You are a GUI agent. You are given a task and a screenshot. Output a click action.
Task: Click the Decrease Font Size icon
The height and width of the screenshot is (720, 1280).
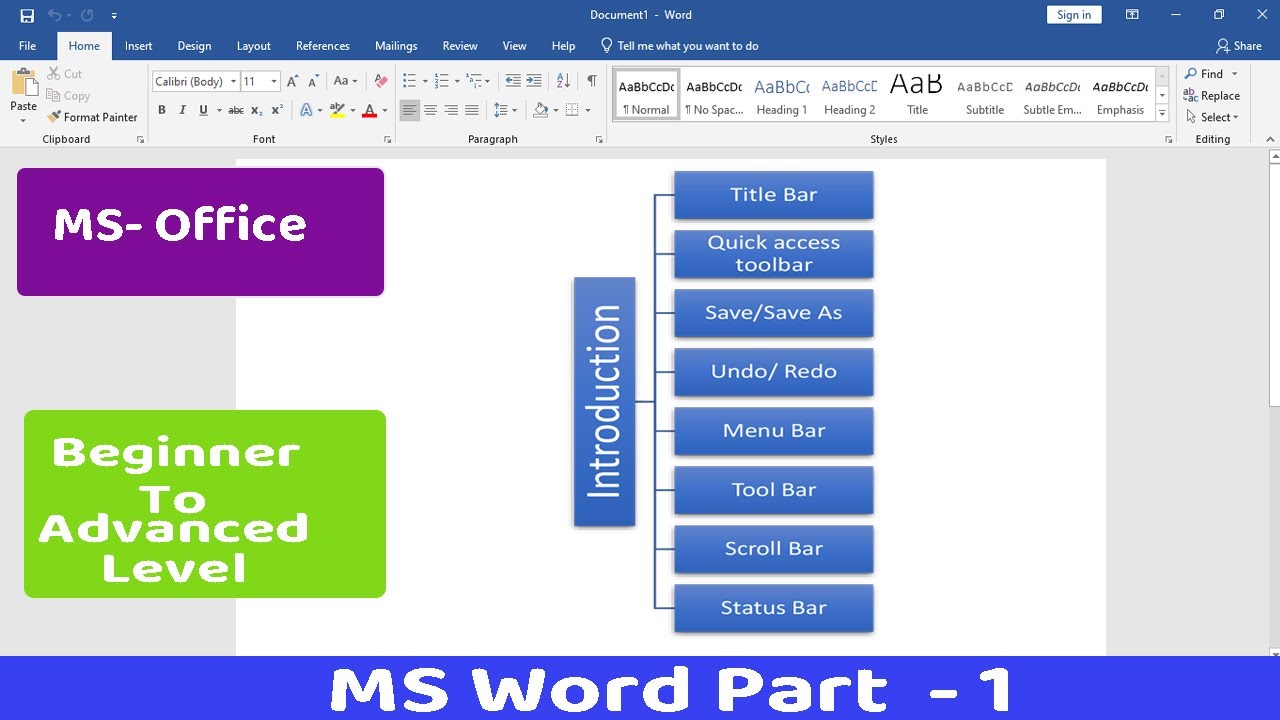313,81
